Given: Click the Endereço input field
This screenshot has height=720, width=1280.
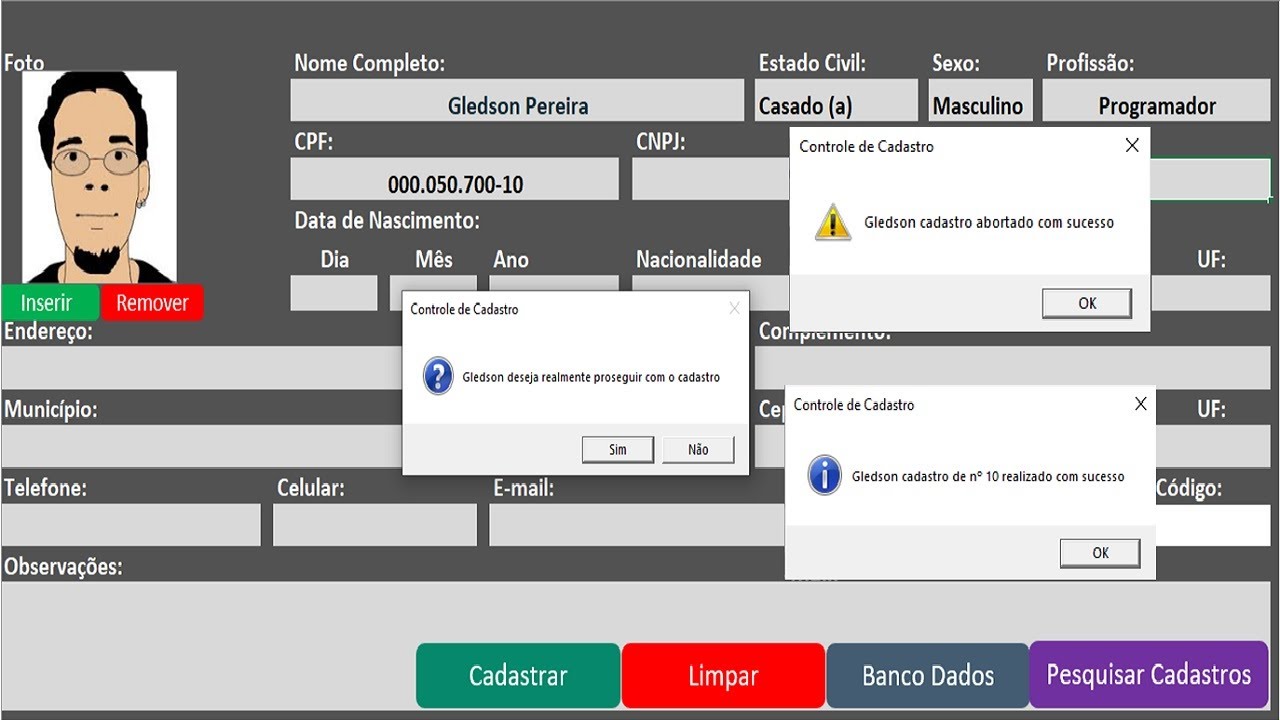Looking at the screenshot, I should pyautogui.click(x=202, y=368).
